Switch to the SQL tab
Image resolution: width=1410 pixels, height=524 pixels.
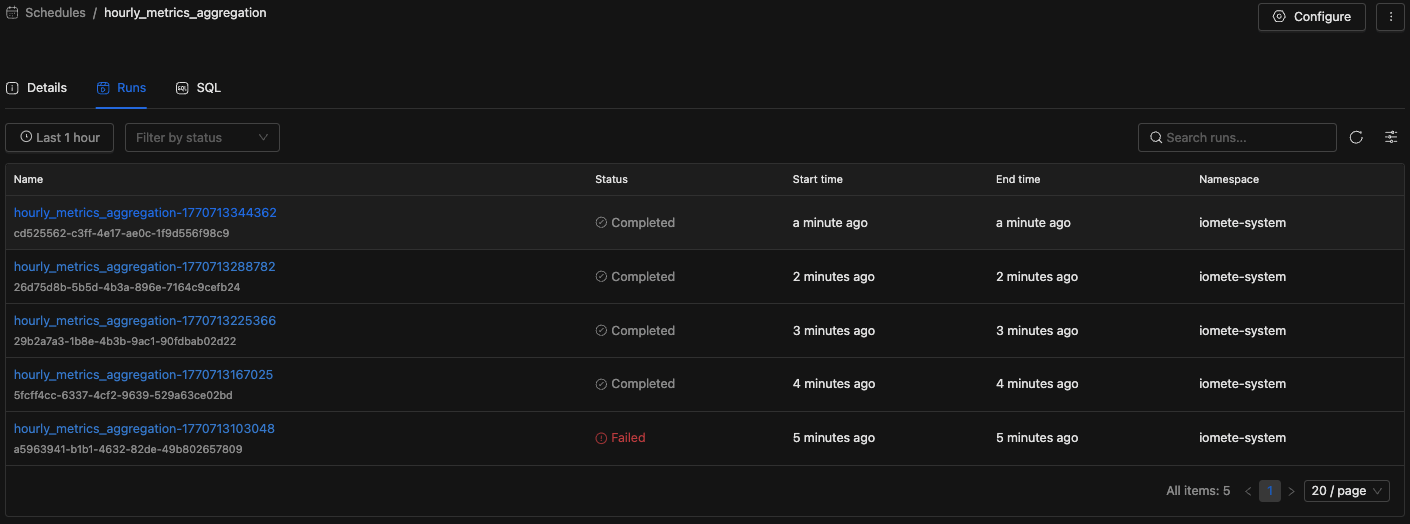coord(198,88)
